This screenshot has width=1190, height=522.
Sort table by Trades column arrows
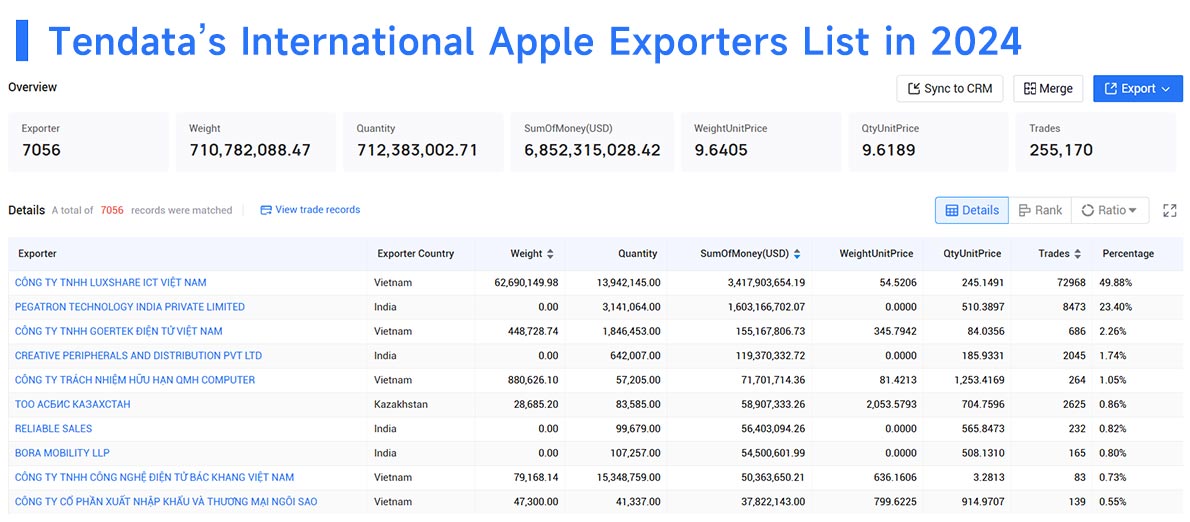(1077, 254)
